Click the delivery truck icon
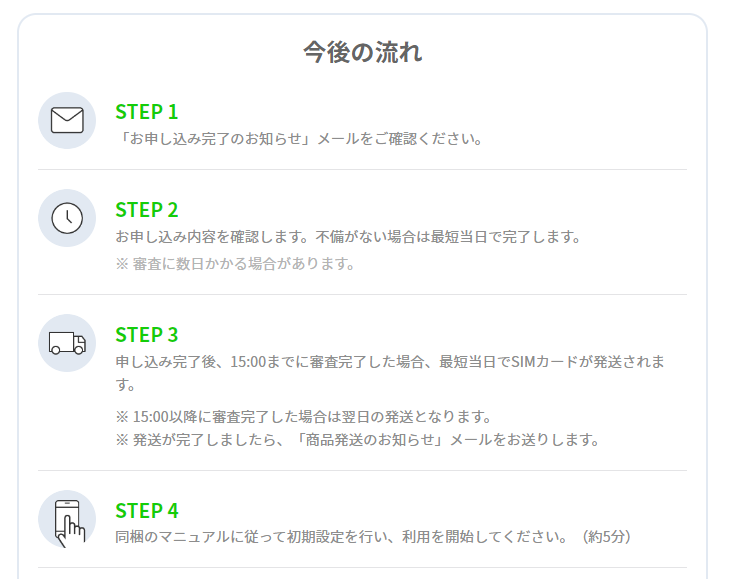This screenshot has height=579, width=739. point(67,343)
